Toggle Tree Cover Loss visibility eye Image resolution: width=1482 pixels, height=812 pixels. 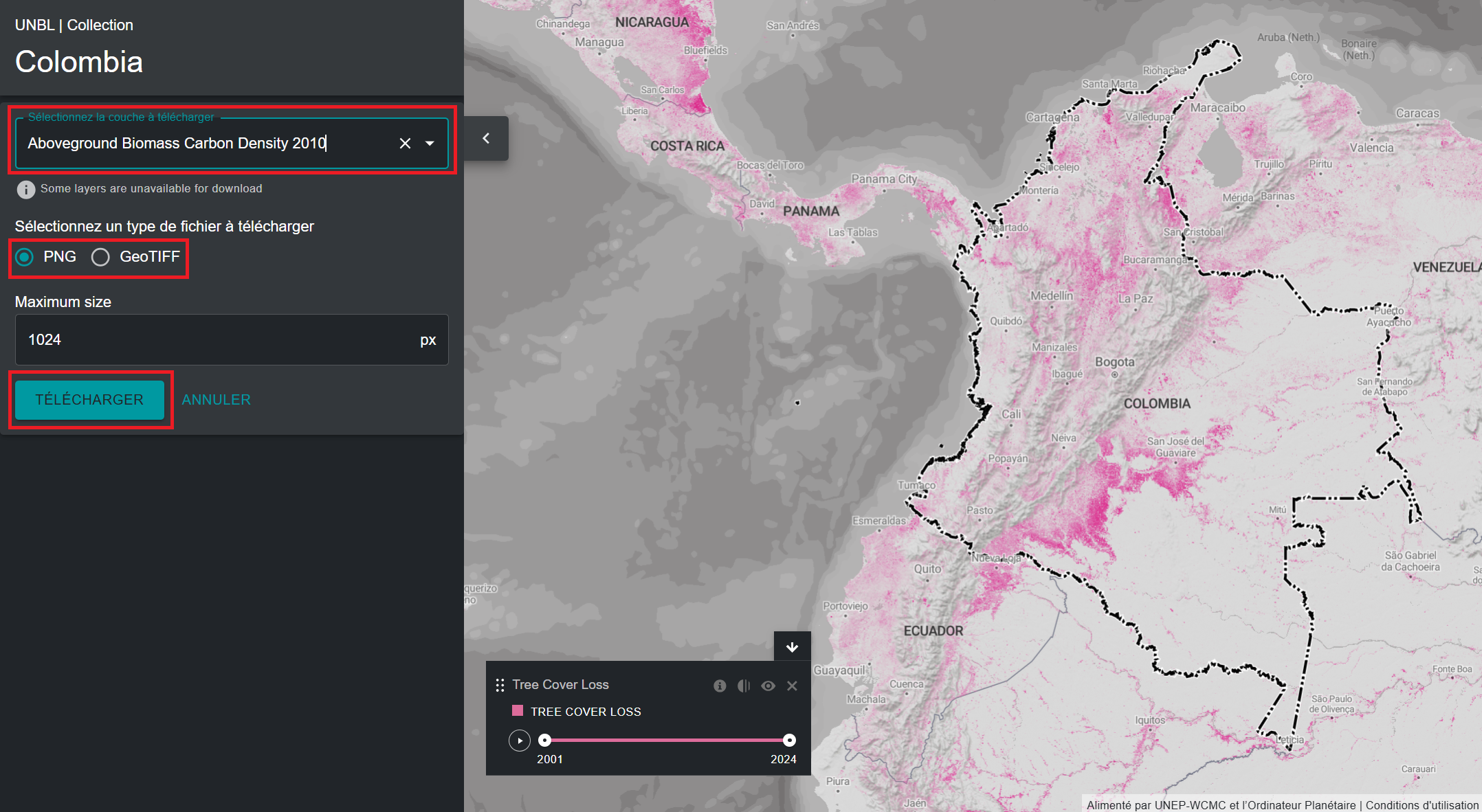pos(768,686)
